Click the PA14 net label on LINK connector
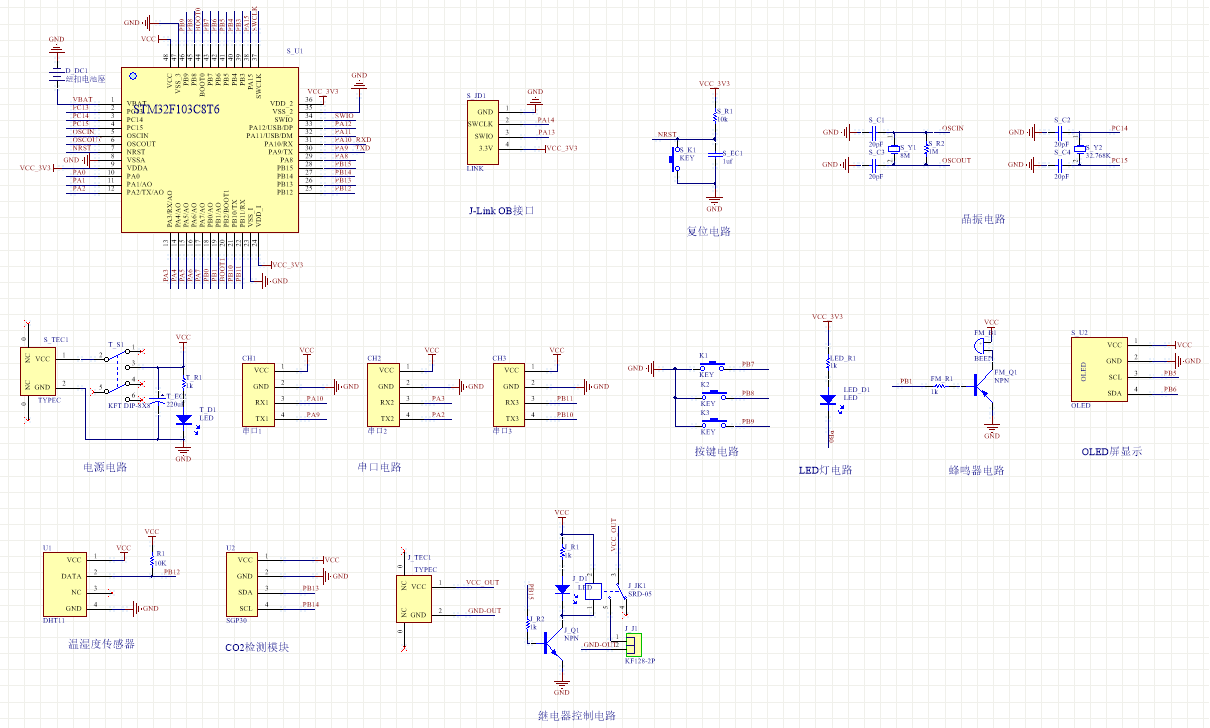Image resolution: width=1210 pixels, height=728 pixels. [x=546, y=120]
